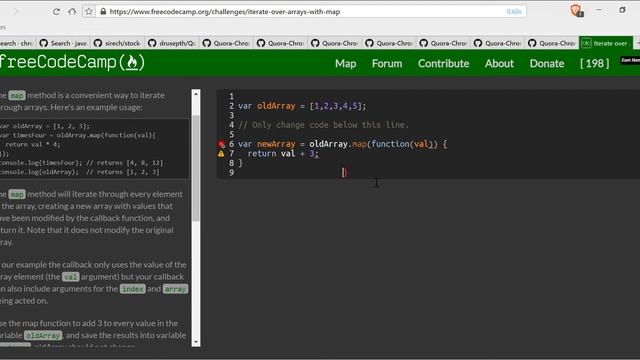Screen dimensions: 640x360
Task: Click line 2 'var oldArray' in the editor
Action: tap(302, 106)
